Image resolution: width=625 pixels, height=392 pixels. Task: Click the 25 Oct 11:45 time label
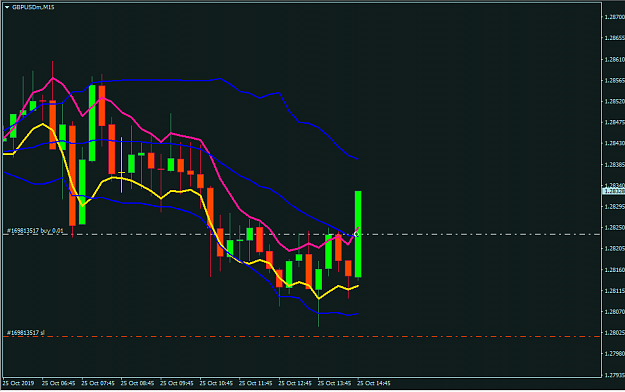click(x=256, y=383)
